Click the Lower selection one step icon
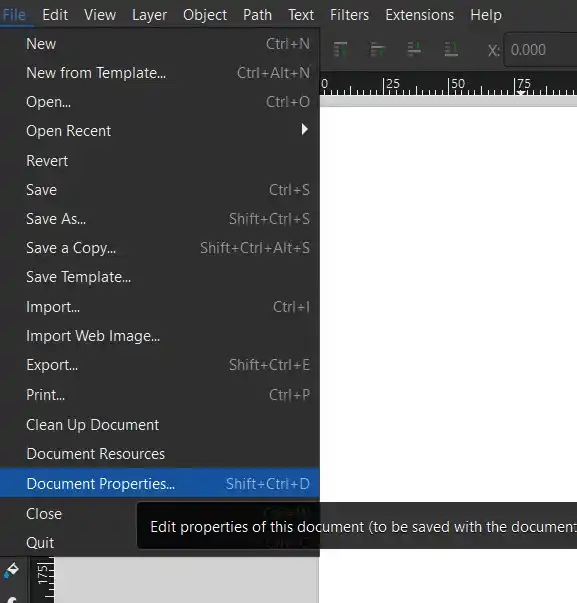Image resolution: width=577 pixels, height=603 pixels. coord(414,50)
